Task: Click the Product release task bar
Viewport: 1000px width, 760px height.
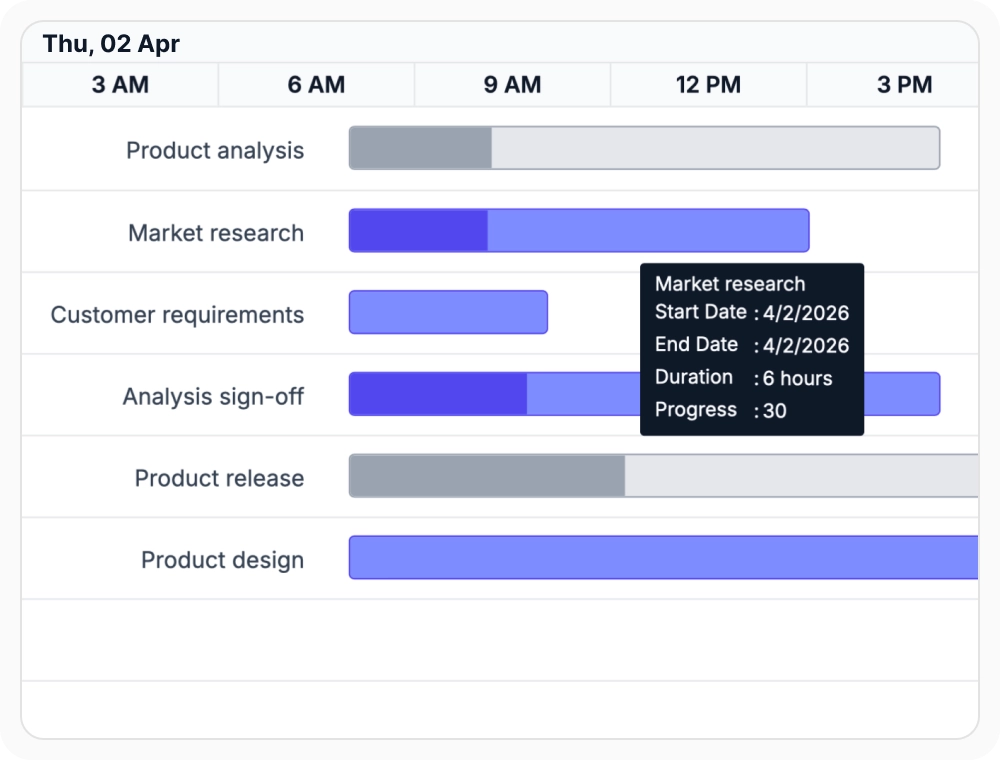Action: pyautogui.click(x=663, y=476)
